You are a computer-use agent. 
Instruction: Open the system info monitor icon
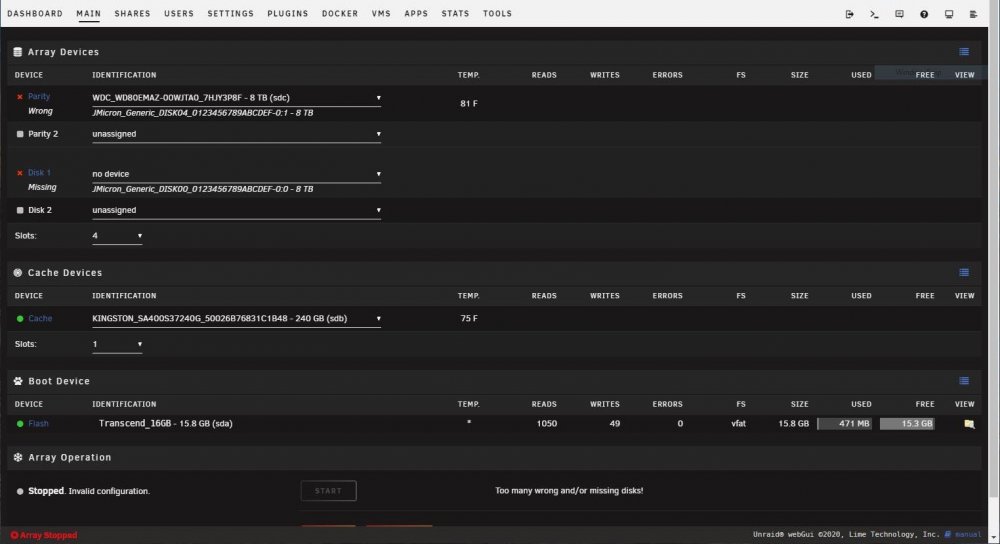[x=949, y=14]
